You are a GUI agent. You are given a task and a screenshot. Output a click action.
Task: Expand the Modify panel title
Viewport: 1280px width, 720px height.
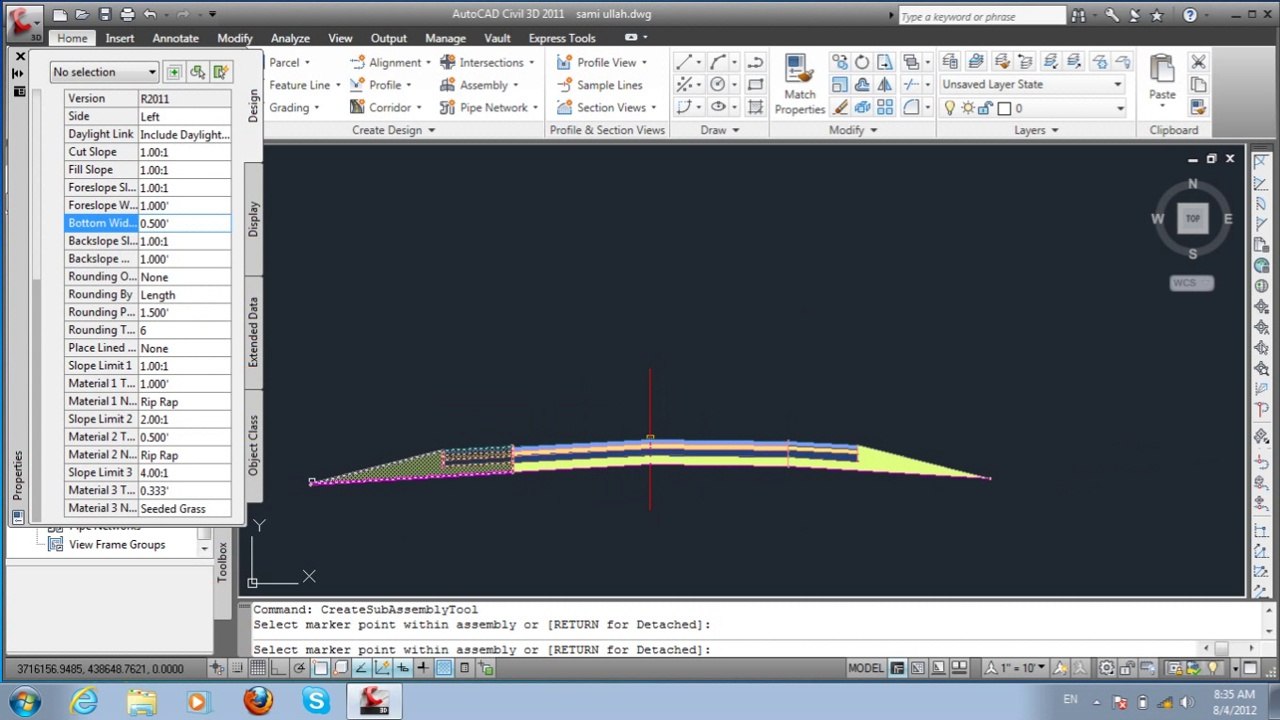(853, 130)
